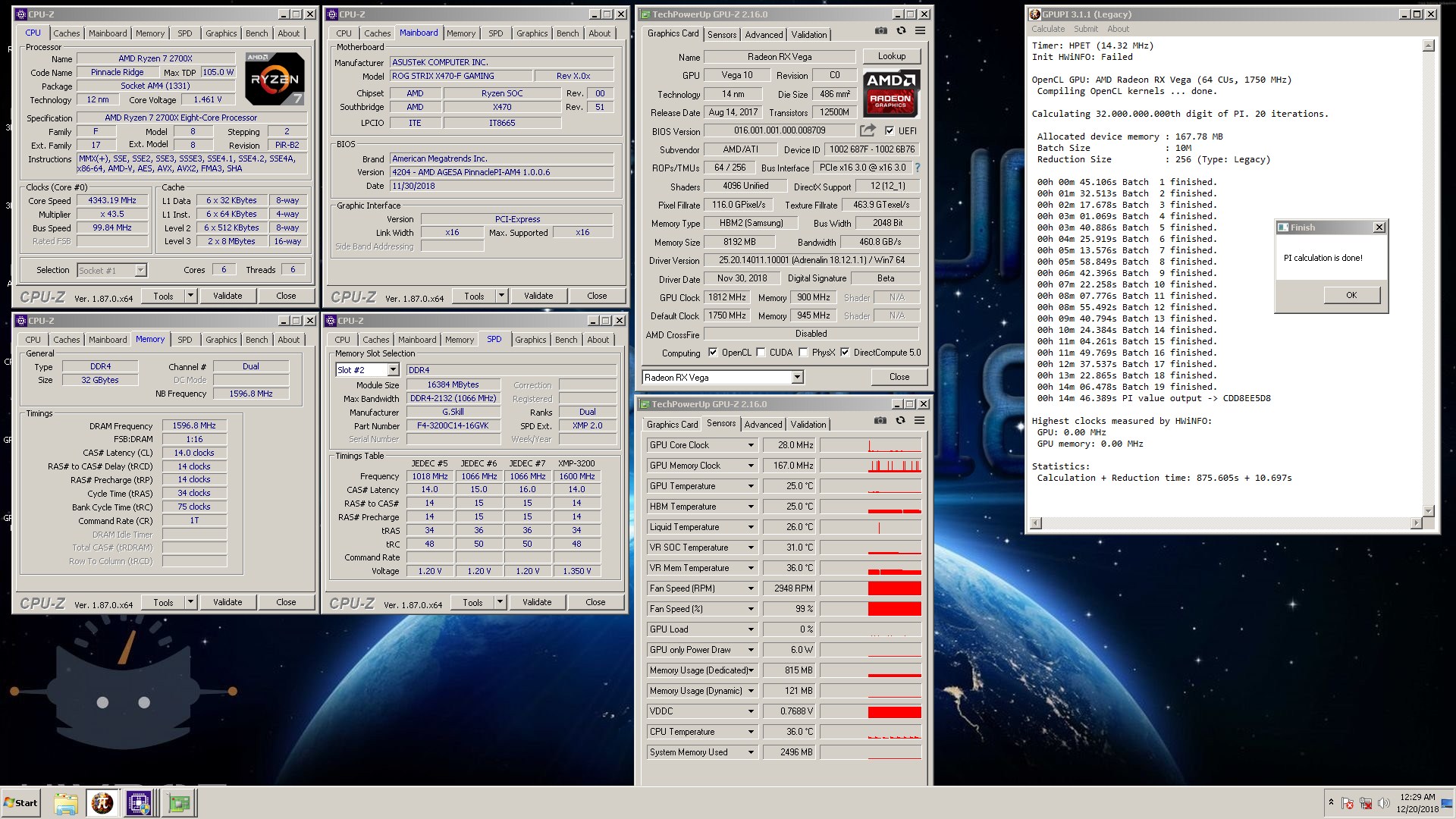Click BIOS export share icon in GPU-Z
Image resolution: width=1456 pixels, height=819 pixels.
[868, 130]
